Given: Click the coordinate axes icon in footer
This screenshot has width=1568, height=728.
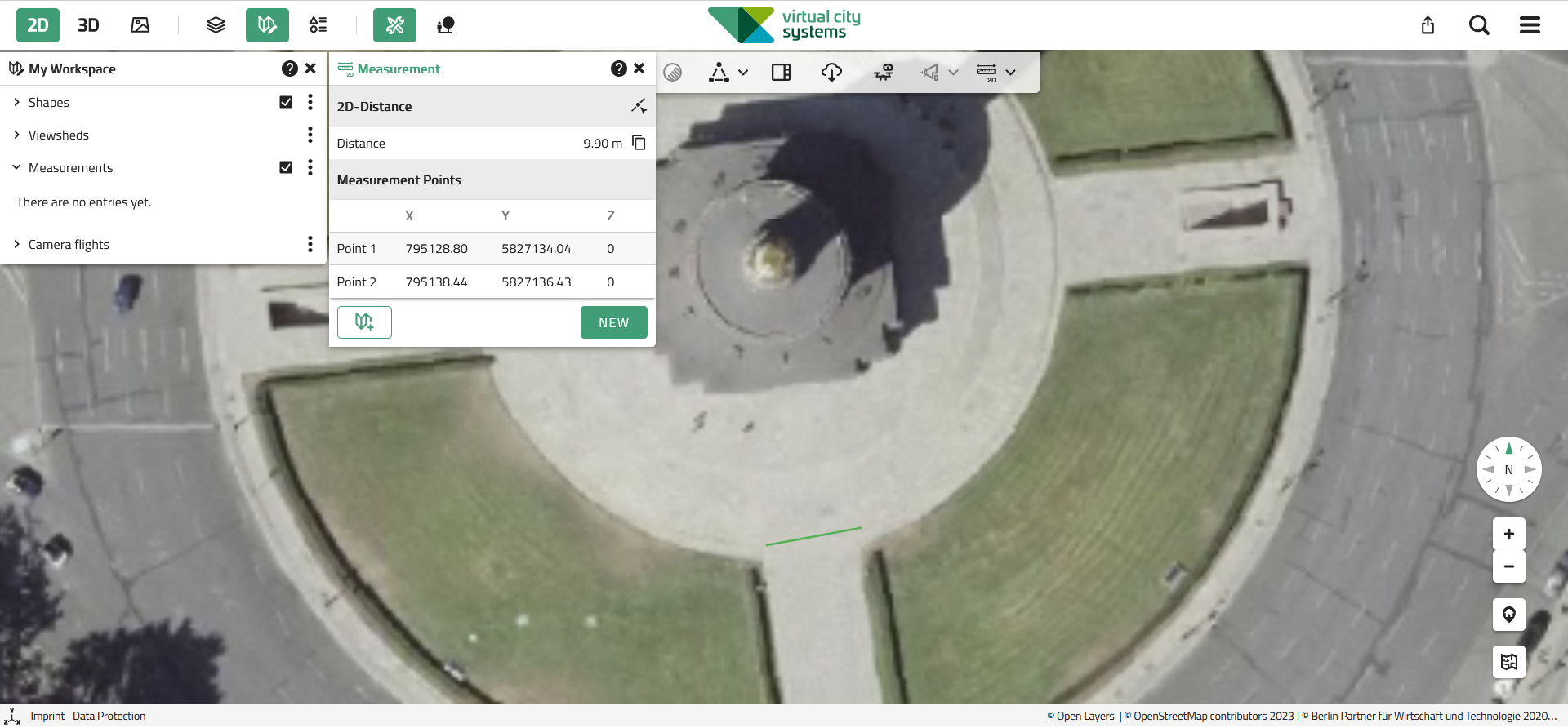Looking at the screenshot, I should click(12, 717).
